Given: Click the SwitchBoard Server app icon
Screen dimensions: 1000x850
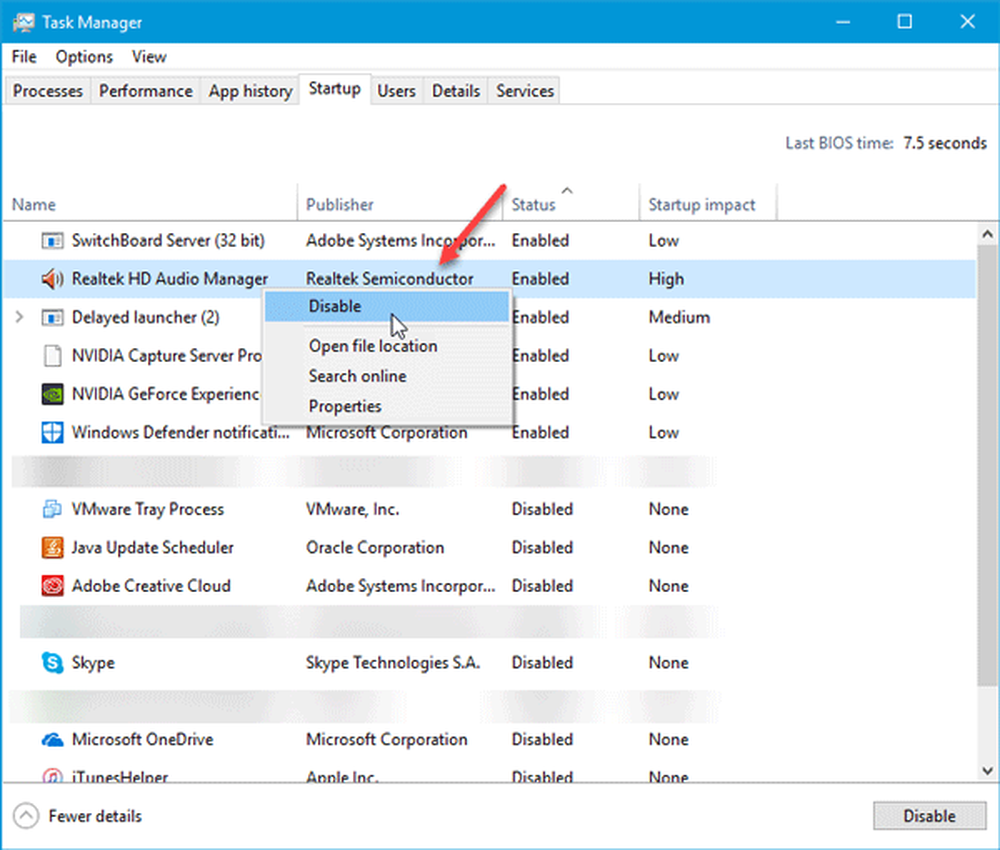Looking at the screenshot, I should pyautogui.click(x=52, y=241).
